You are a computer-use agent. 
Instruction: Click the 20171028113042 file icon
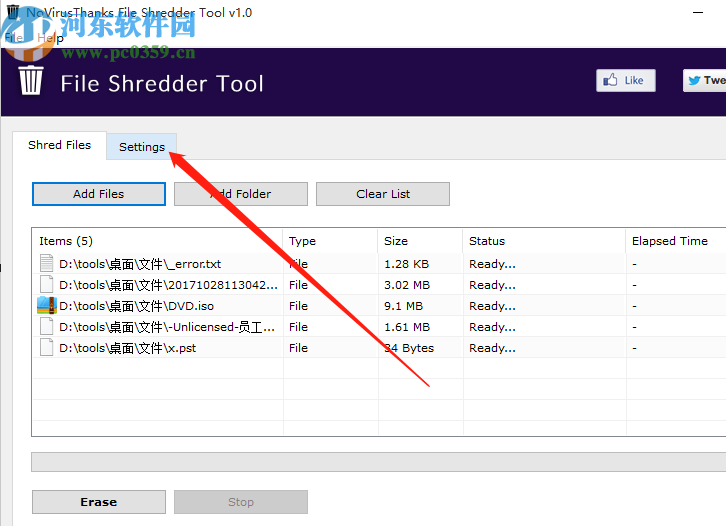point(46,285)
